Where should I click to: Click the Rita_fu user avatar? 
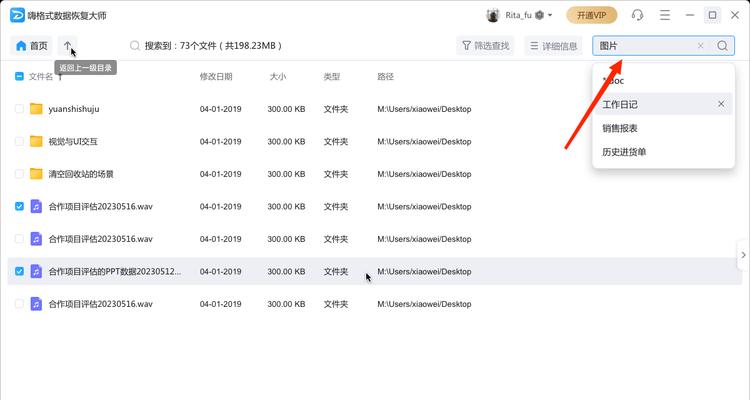point(493,15)
